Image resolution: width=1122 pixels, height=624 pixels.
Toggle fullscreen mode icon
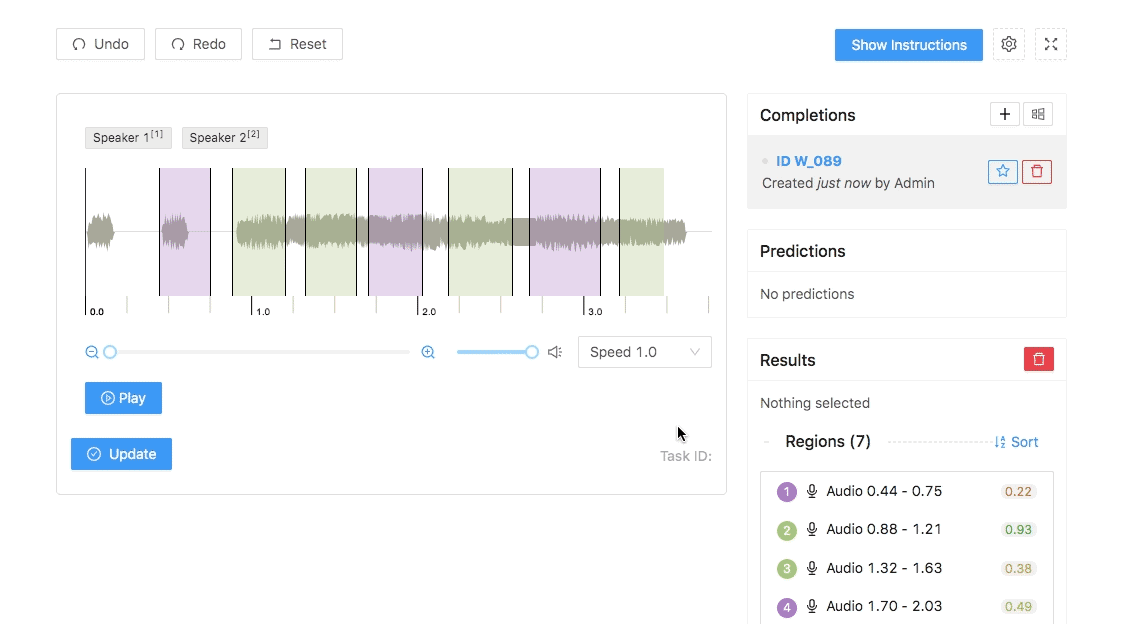[1051, 44]
